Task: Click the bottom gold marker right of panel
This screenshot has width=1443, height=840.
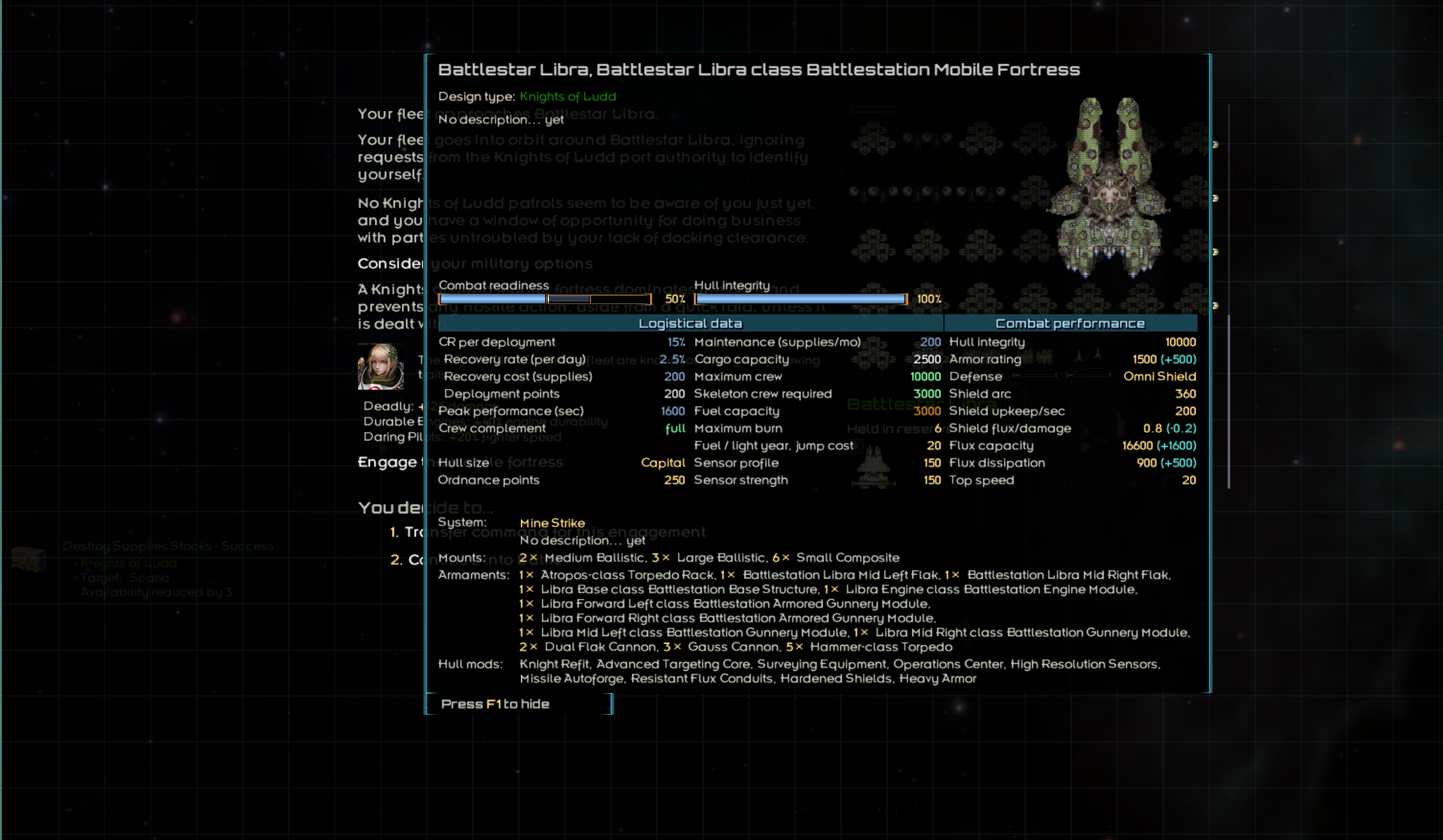Action: click(x=1215, y=306)
